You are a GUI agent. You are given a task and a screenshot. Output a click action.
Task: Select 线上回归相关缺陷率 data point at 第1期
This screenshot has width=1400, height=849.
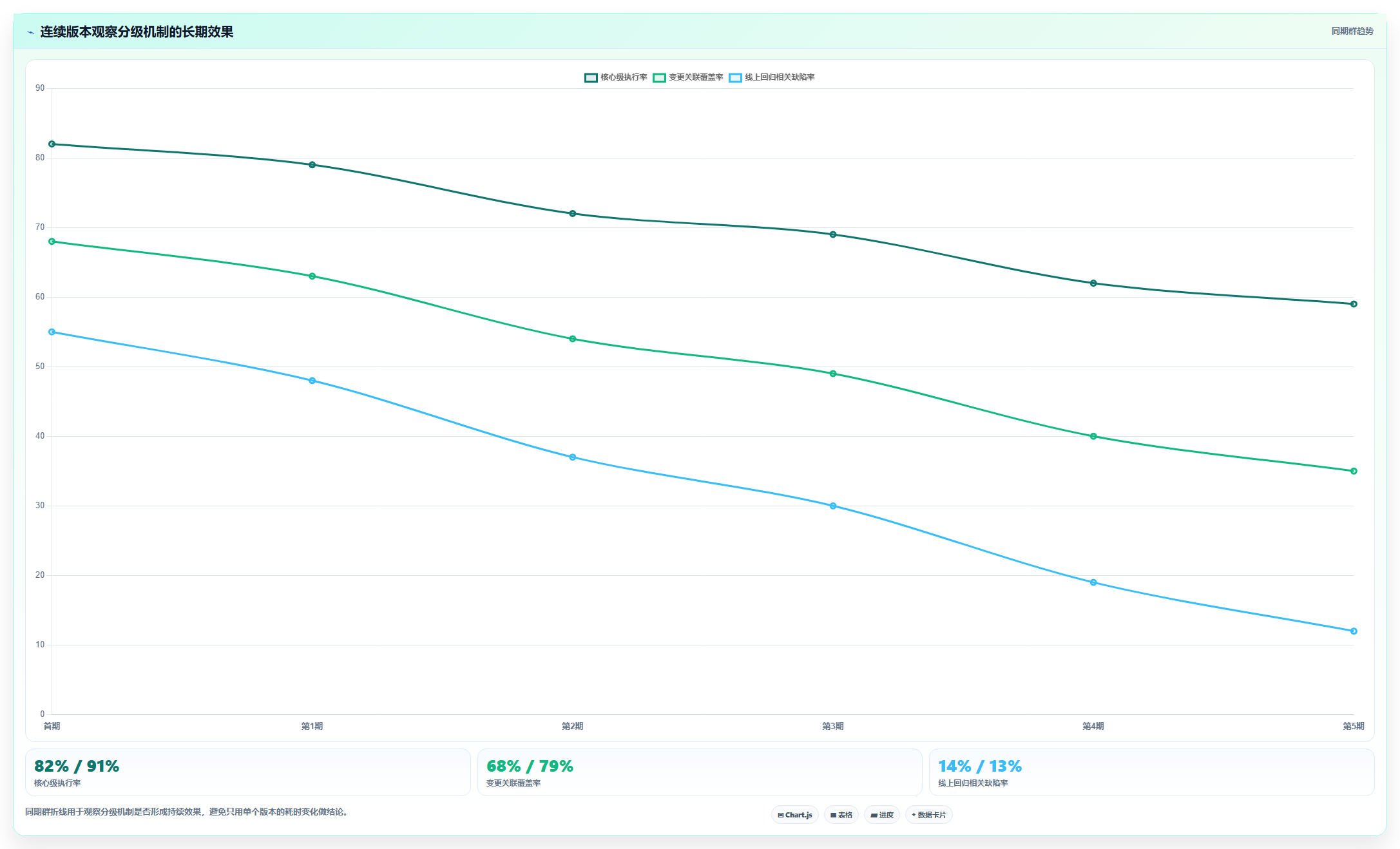click(x=312, y=381)
